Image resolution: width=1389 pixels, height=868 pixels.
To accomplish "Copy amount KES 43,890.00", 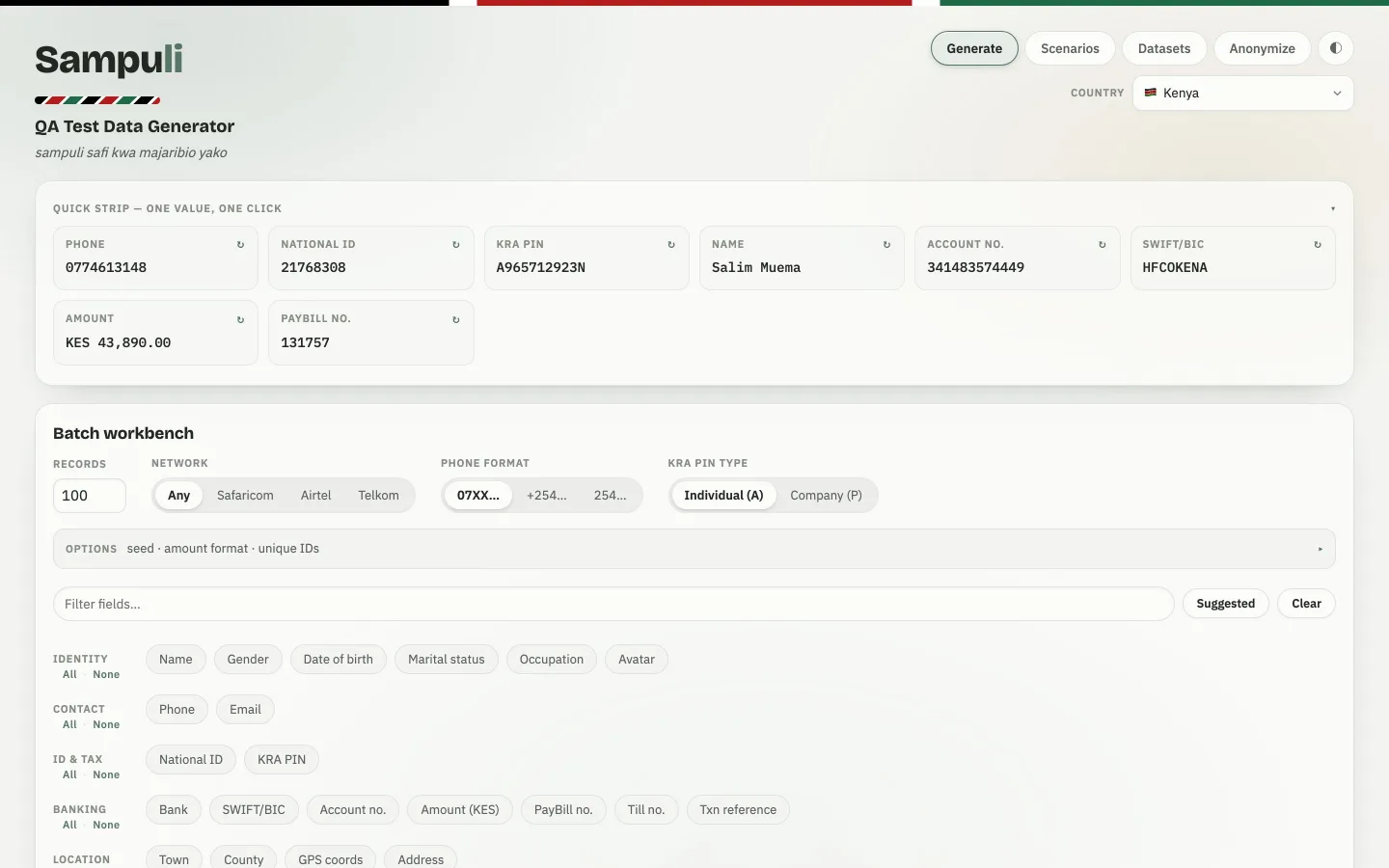I will click(x=118, y=343).
